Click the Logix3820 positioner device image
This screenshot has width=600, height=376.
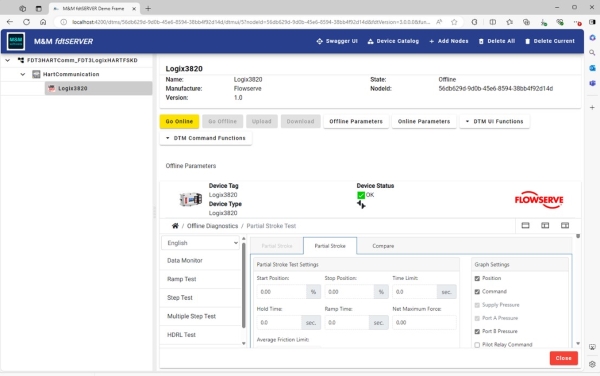[x=191, y=199]
